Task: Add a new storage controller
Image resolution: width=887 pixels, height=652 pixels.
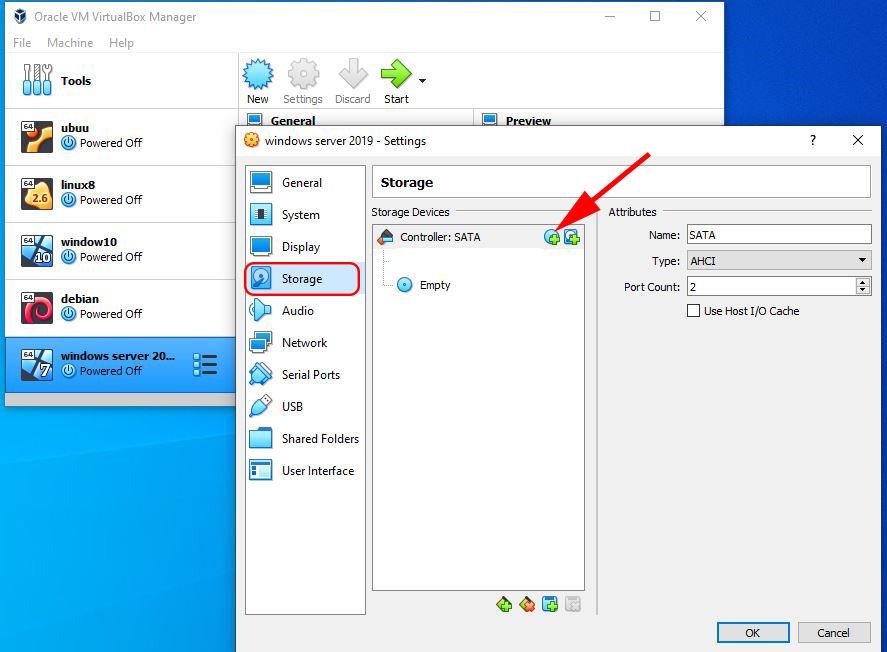Action: [505, 604]
